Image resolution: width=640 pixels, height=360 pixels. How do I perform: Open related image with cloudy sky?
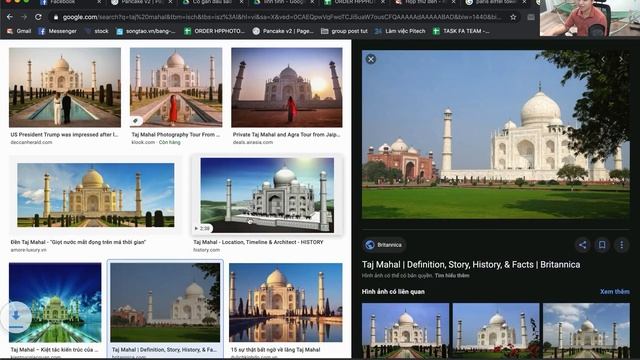[586, 331]
